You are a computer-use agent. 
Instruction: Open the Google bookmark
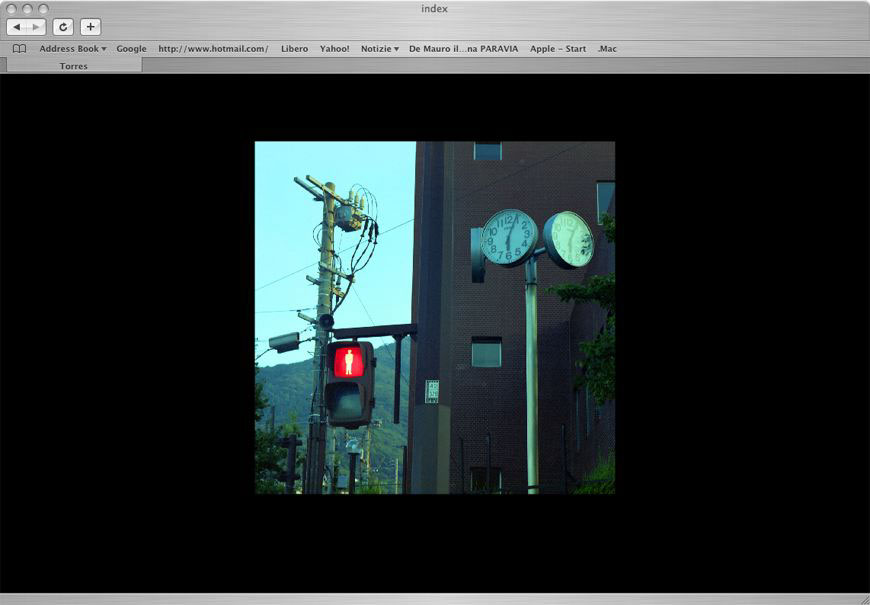point(131,49)
